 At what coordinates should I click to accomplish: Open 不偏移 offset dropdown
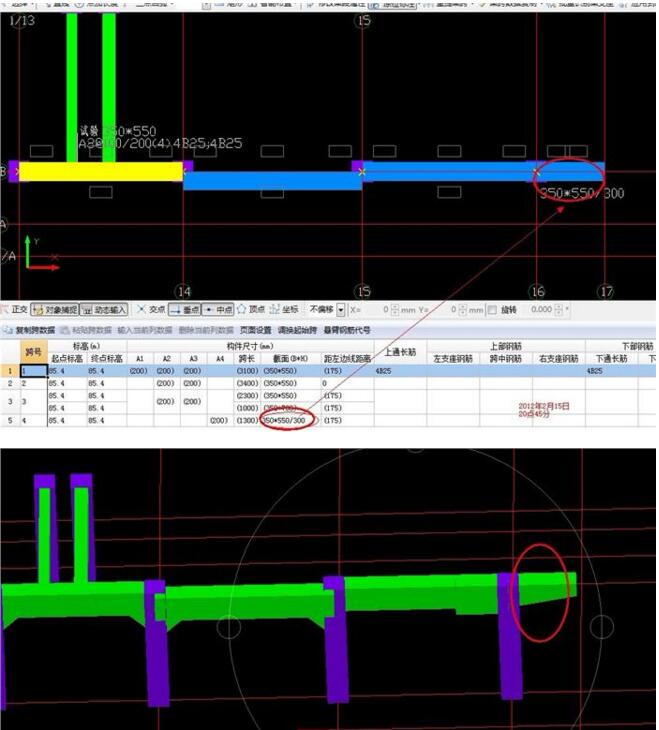coord(341,311)
